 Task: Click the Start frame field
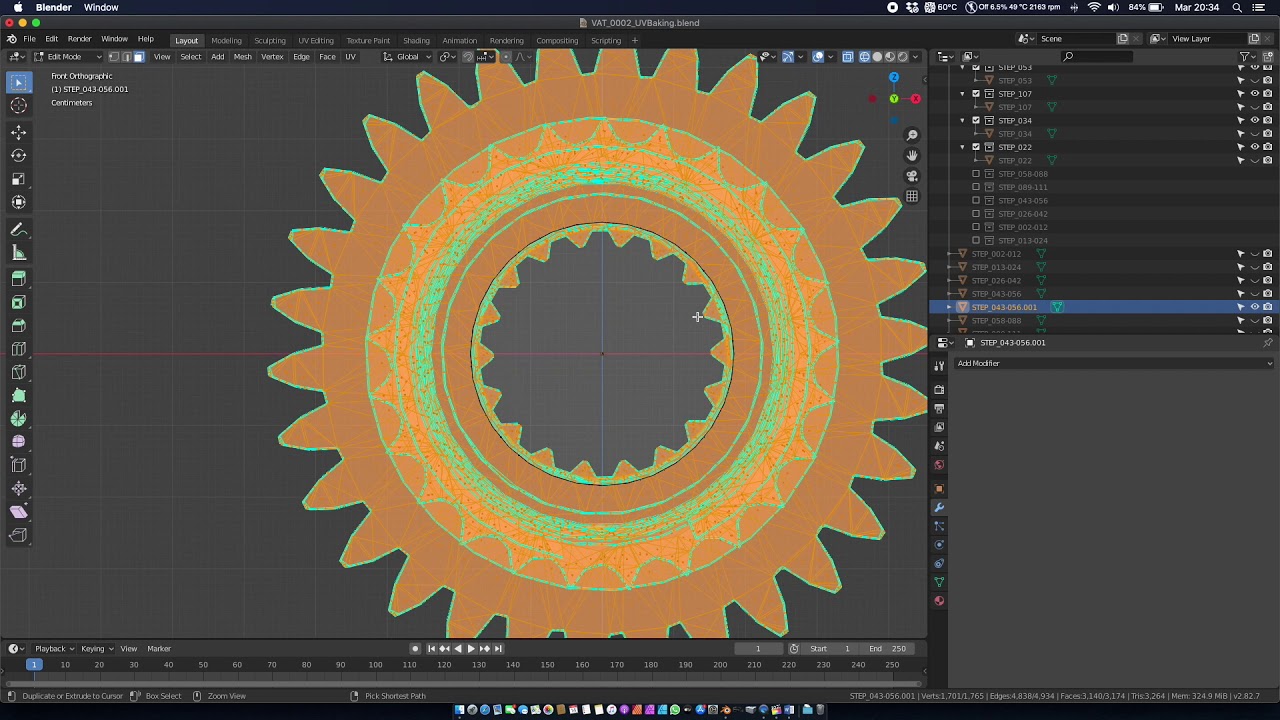[x=831, y=648]
